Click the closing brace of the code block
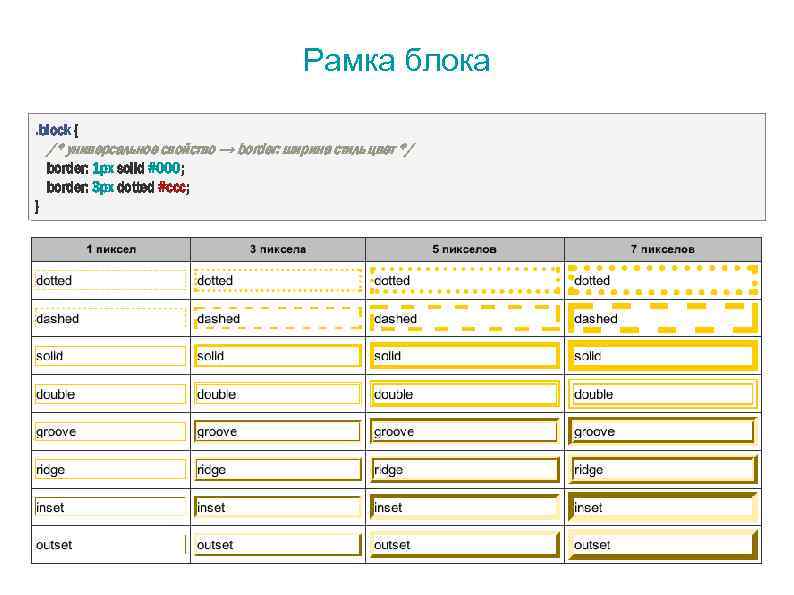Viewport: 794px width, 595px height. 37,206
